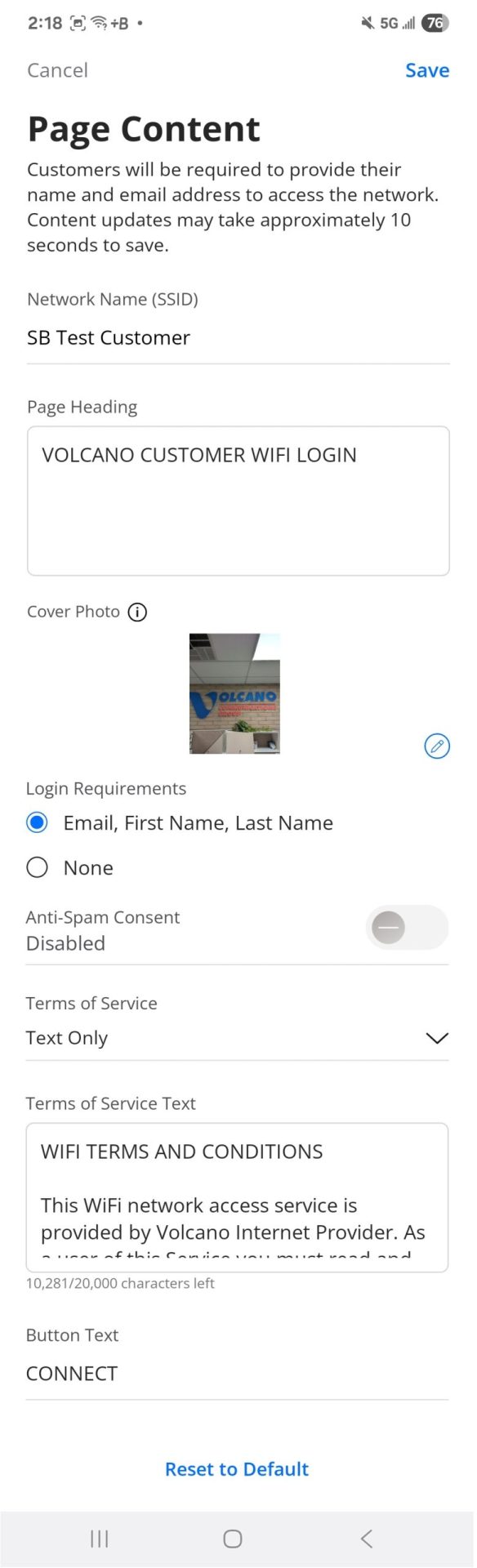The image size is (477, 1568).
Task: Open the Text Only selection field
Action: point(238,1039)
